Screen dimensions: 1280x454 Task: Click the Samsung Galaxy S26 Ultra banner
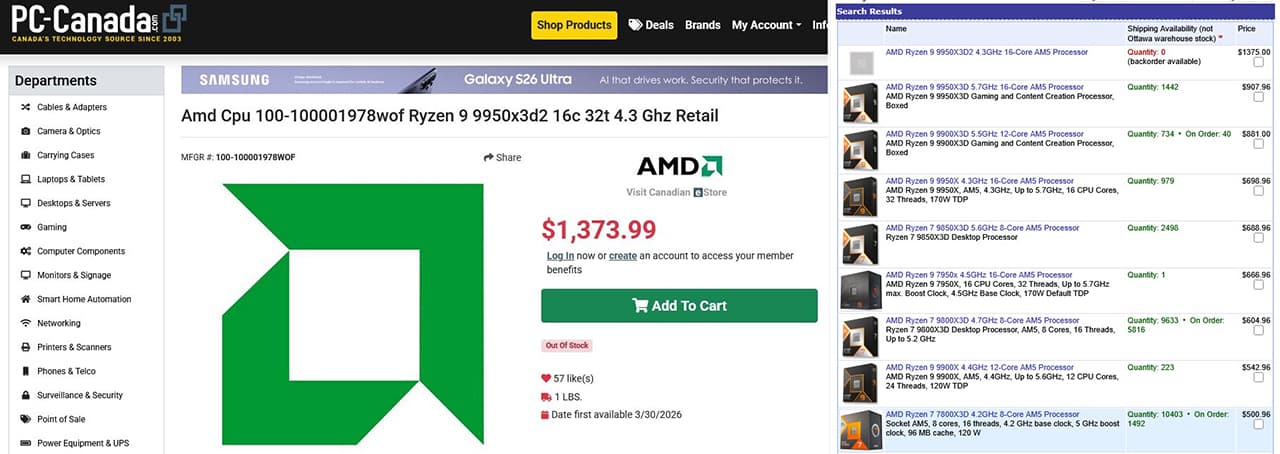tap(504, 80)
